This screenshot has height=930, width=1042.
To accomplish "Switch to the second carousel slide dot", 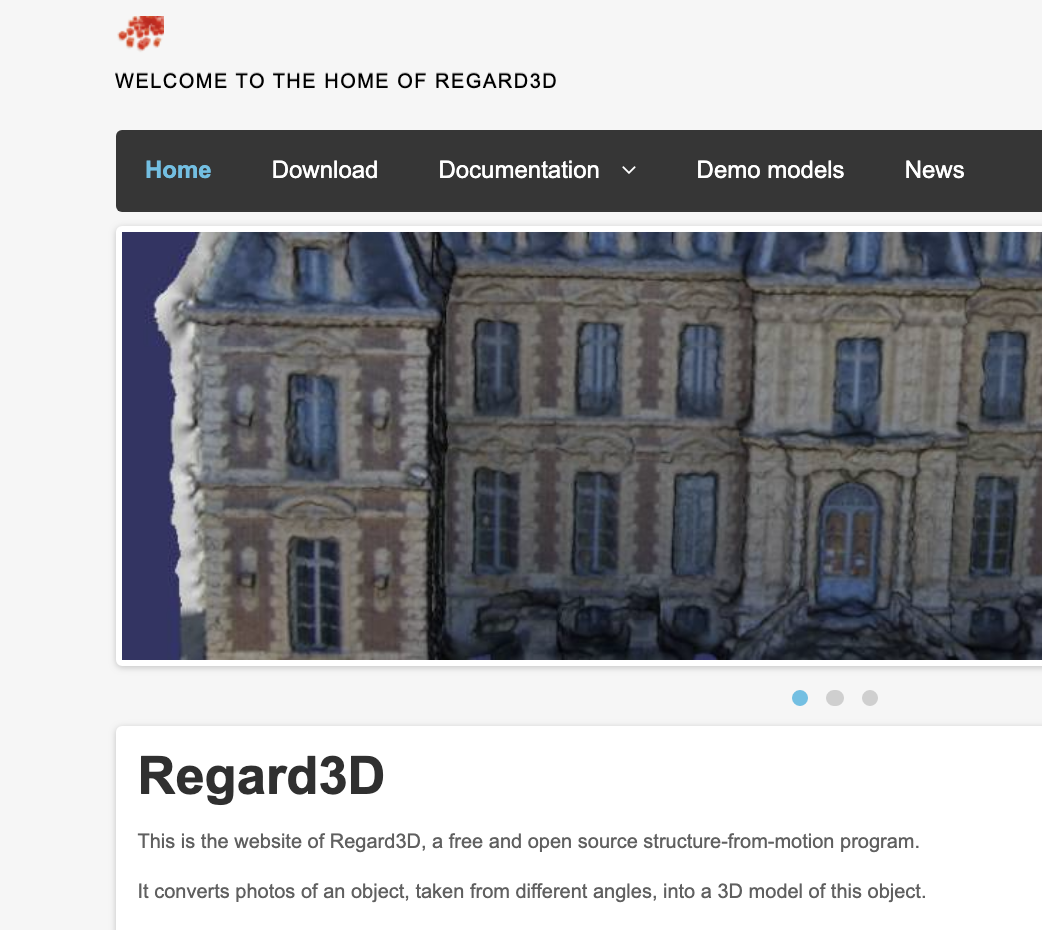I will 835,698.
